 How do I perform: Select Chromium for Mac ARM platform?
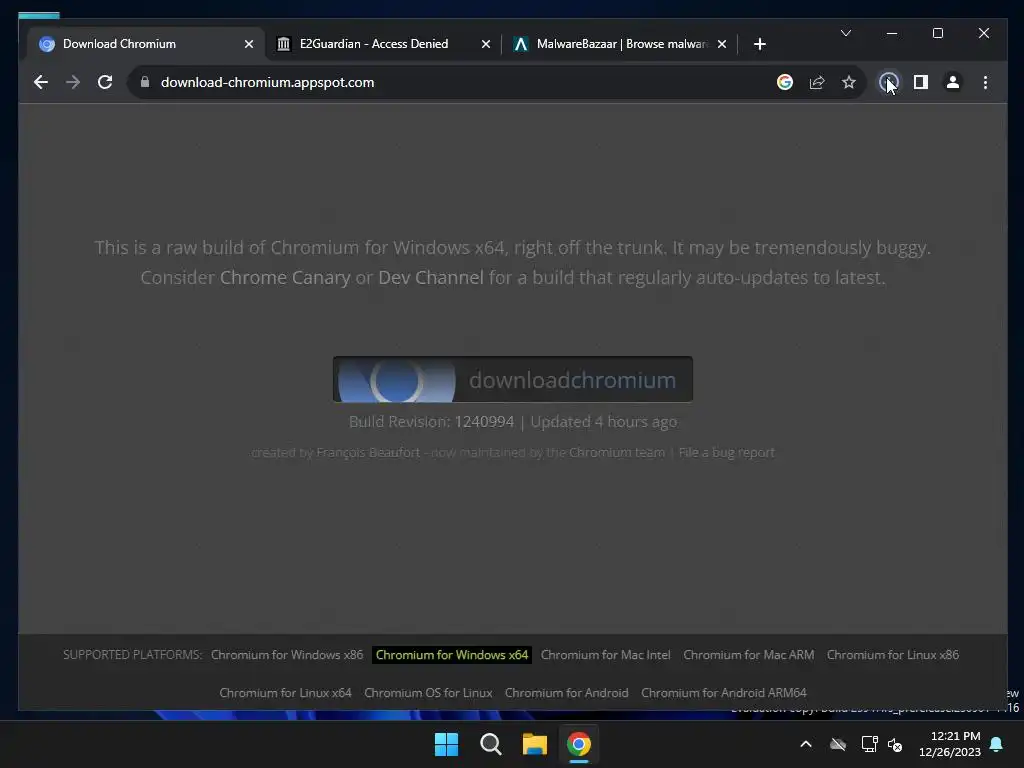pos(748,655)
